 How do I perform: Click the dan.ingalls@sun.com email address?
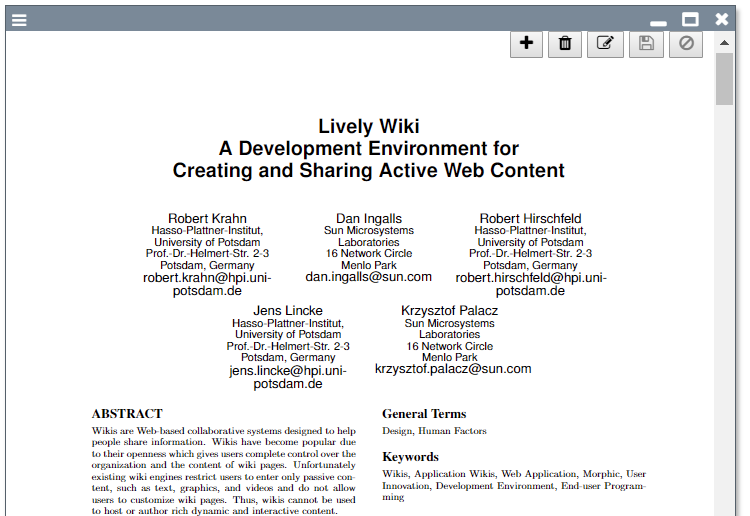pyautogui.click(x=368, y=277)
